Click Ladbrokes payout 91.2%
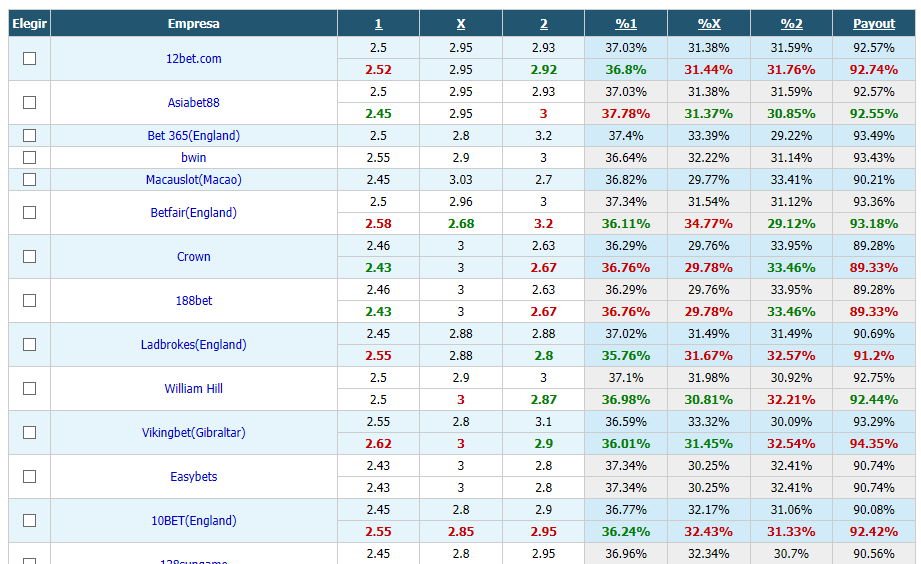The height and width of the screenshot is (564, 921). (874, 355)
